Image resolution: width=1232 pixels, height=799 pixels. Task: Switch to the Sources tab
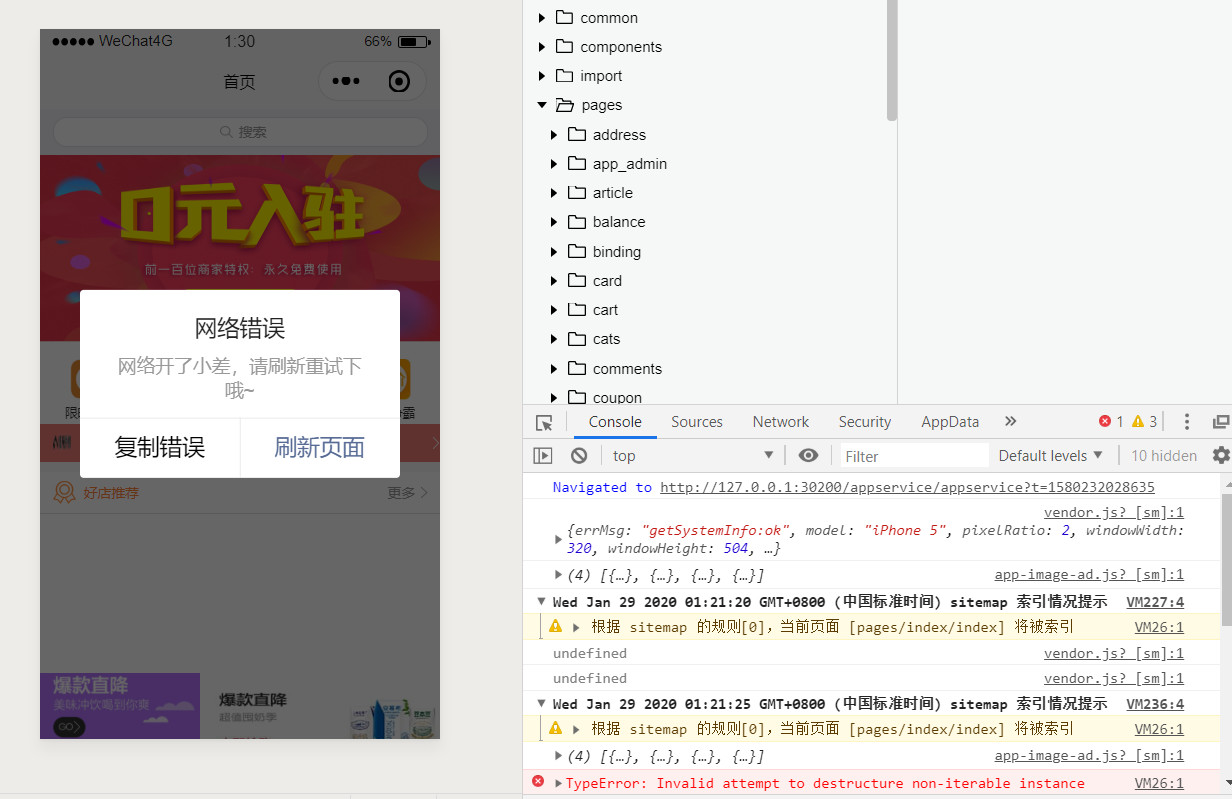coord(697,422)
